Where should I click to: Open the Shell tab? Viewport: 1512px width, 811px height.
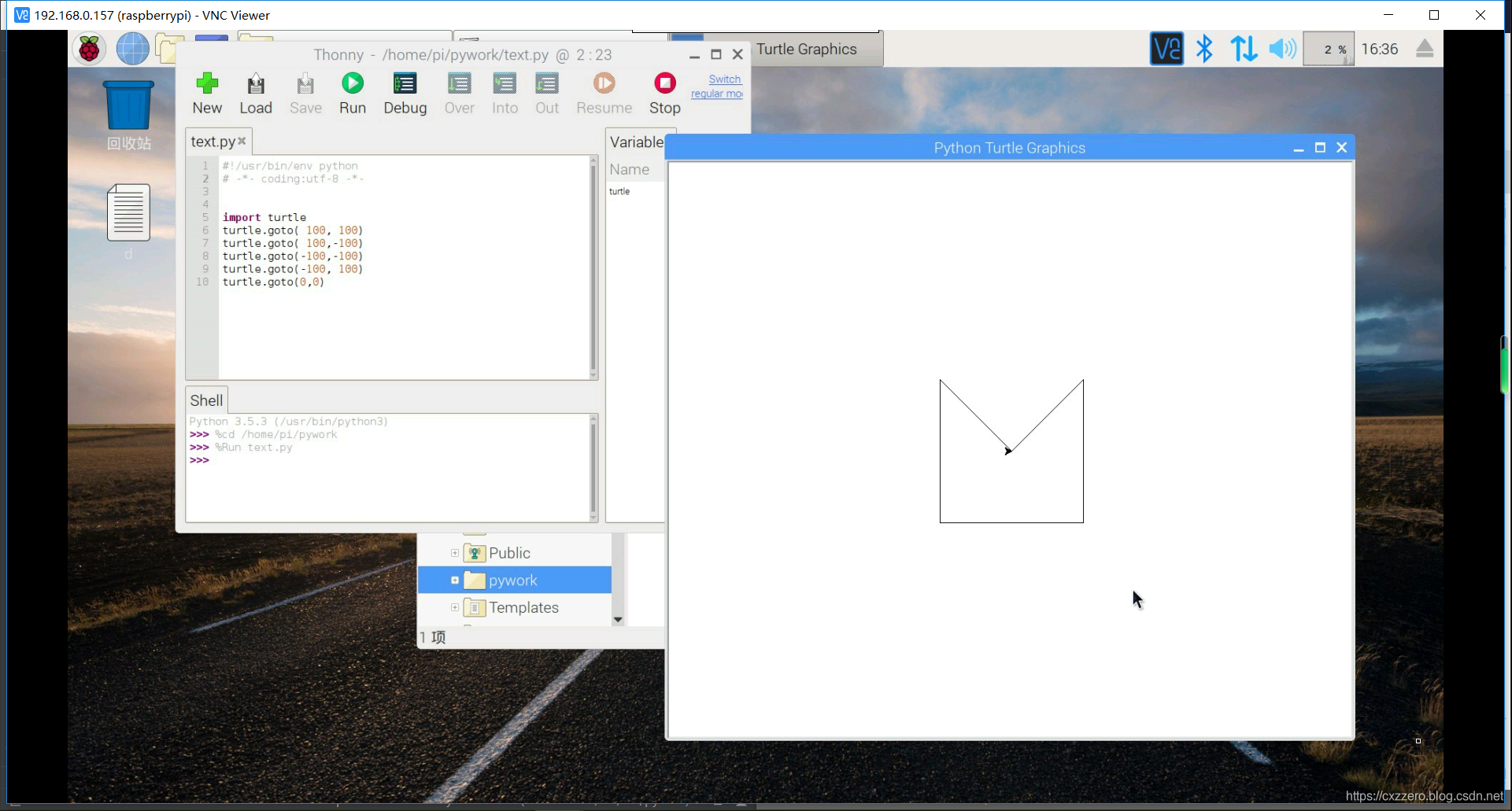point(206,400)
